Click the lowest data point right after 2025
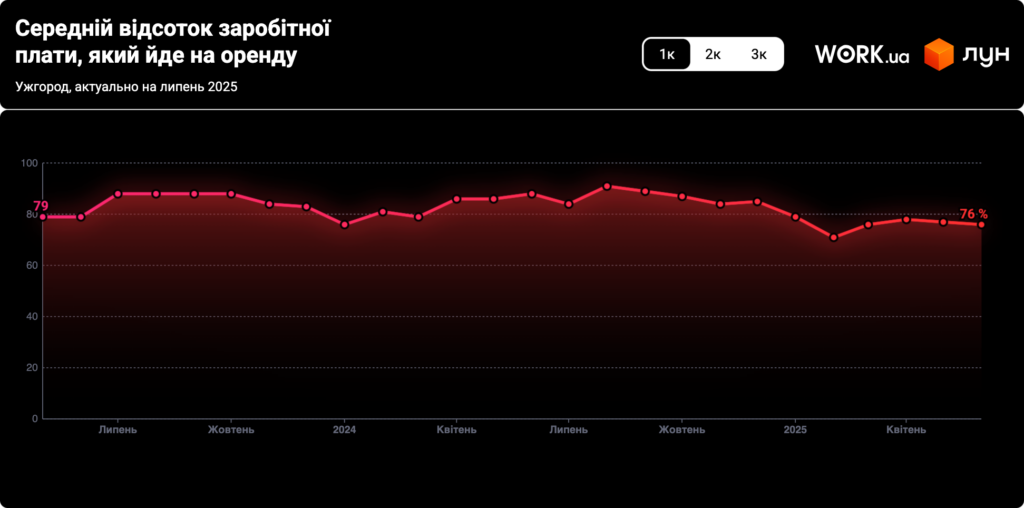 coord(833,237)
